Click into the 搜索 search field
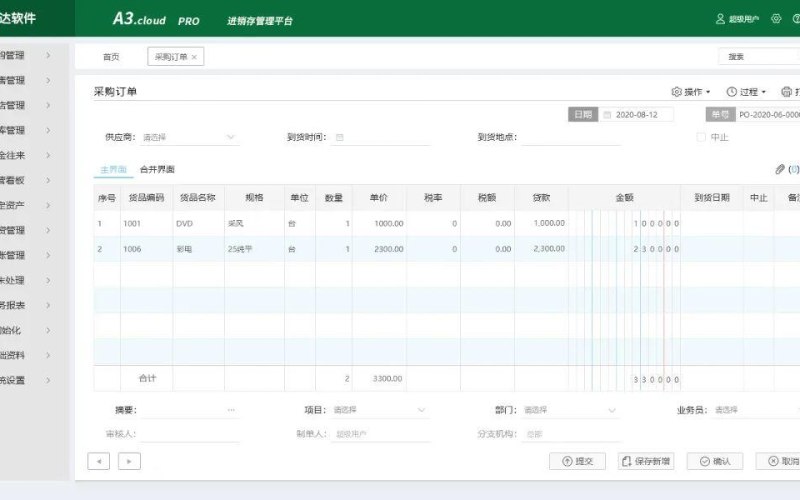800x500 pixels. pos(759,57)
